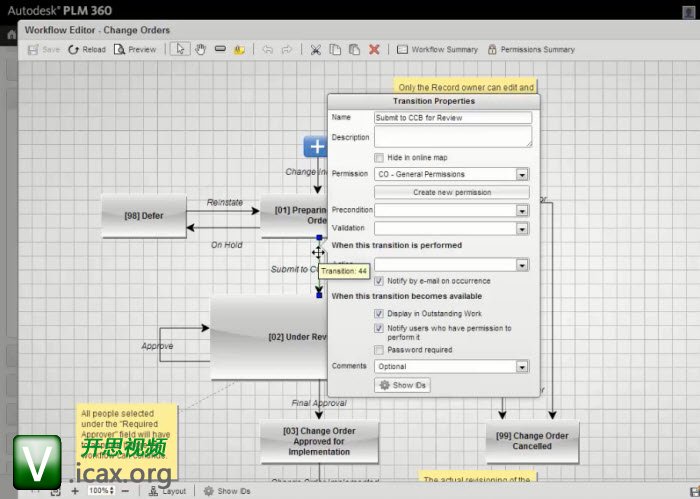Open Permissions Summary from the toolbar
Viewport: 700px width, 499px height.
[x=530, y=49]
